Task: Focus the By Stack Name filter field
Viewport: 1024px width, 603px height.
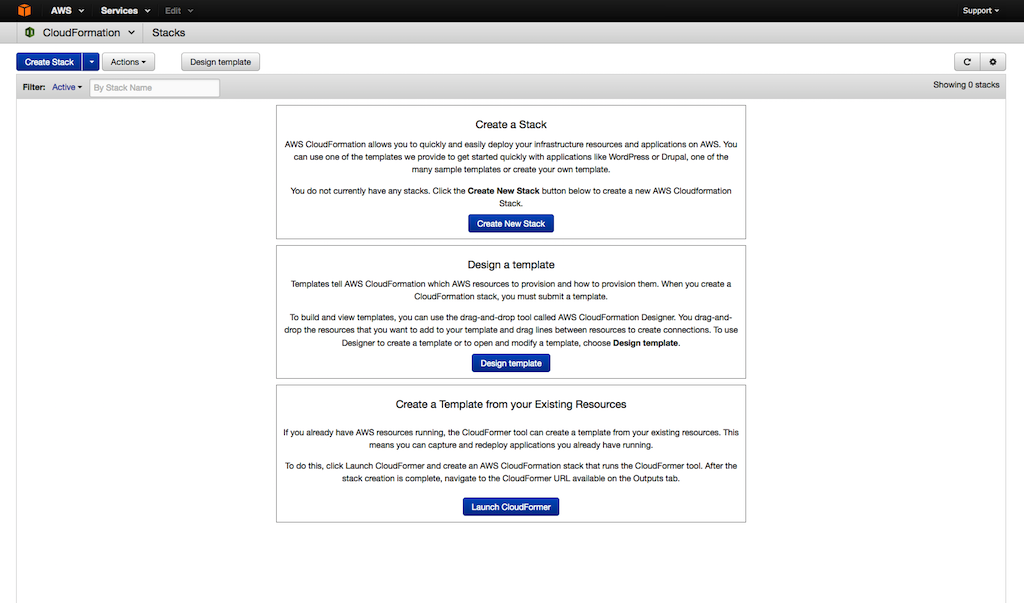Action: 154,88
